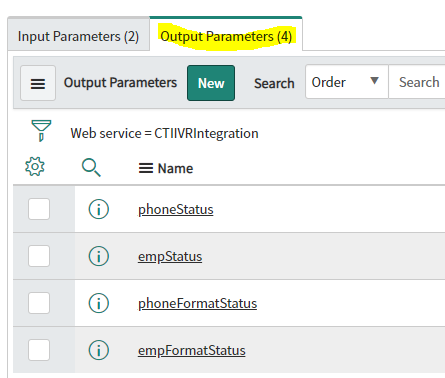Check the empStatus row checkbox
The image size is (445, 378).
(x=39, y=256)
